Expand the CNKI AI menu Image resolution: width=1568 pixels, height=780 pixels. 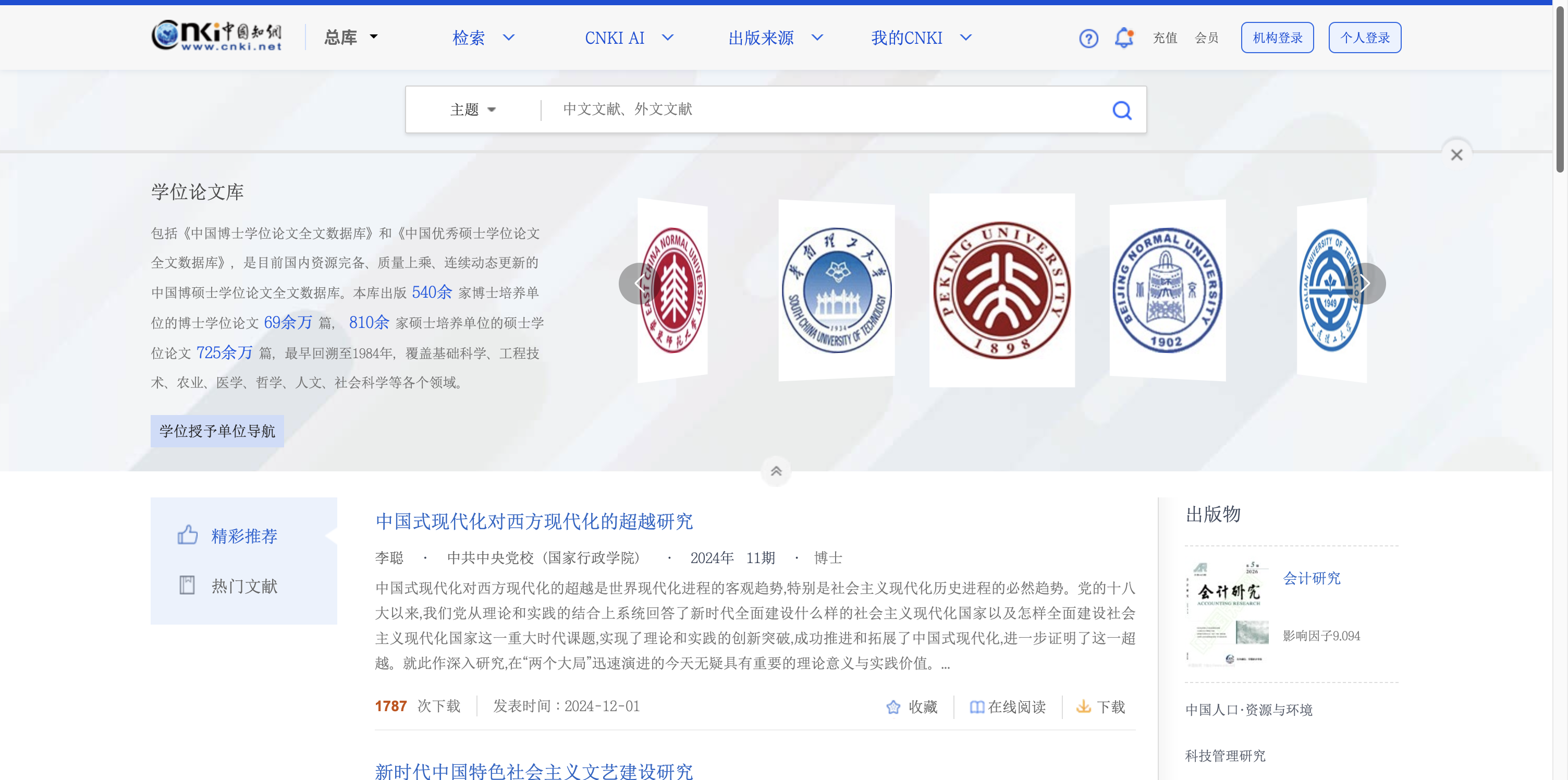[x=629, y=38]
